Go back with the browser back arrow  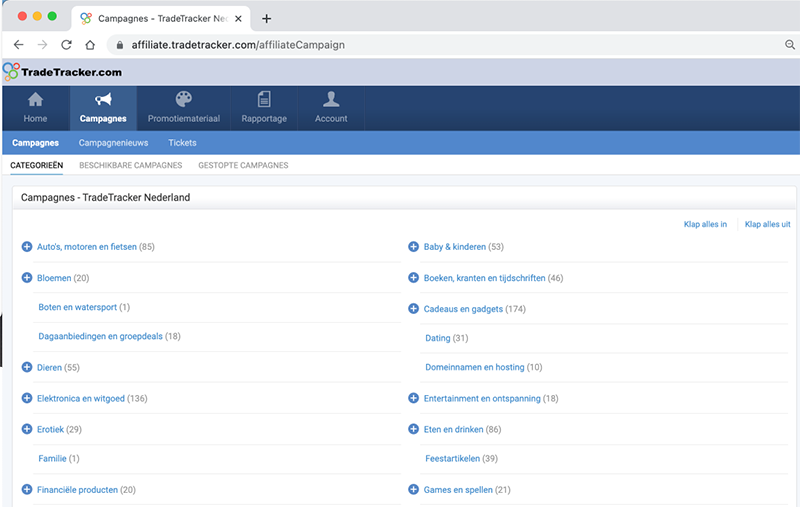[x=18, y=45]
